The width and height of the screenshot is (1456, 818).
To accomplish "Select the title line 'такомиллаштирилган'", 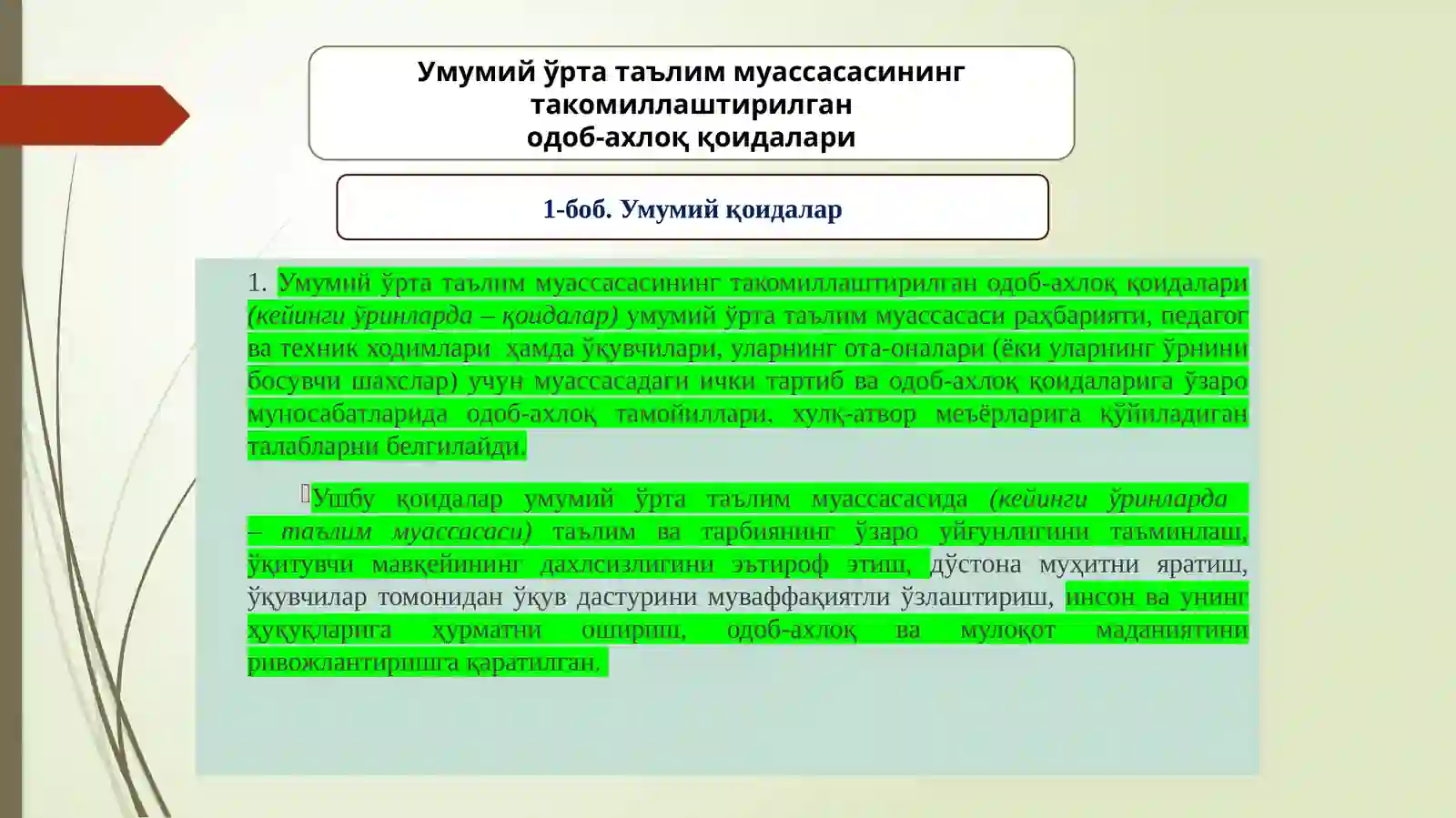I will [692, 105].
